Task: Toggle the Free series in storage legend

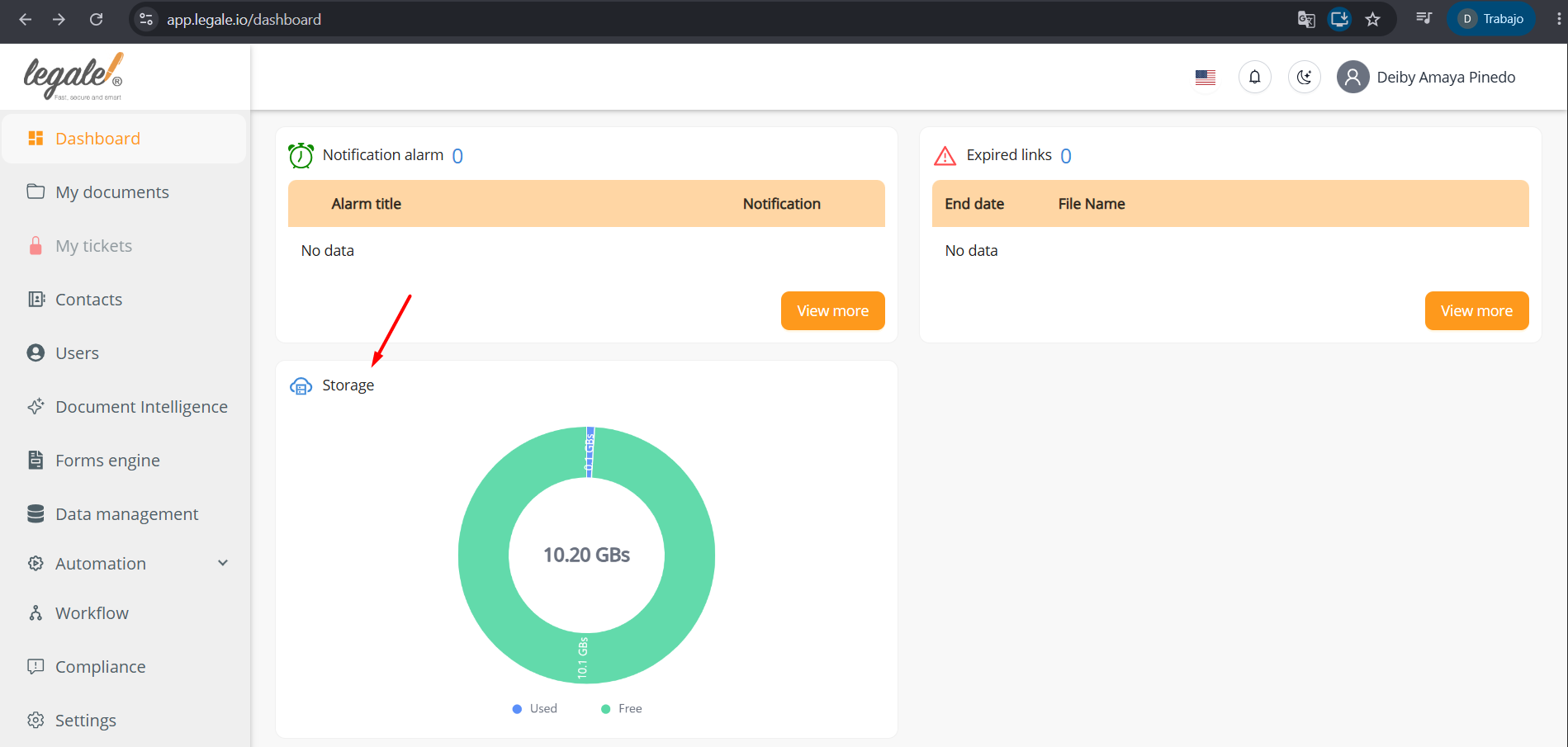Action: pos(622,708)
